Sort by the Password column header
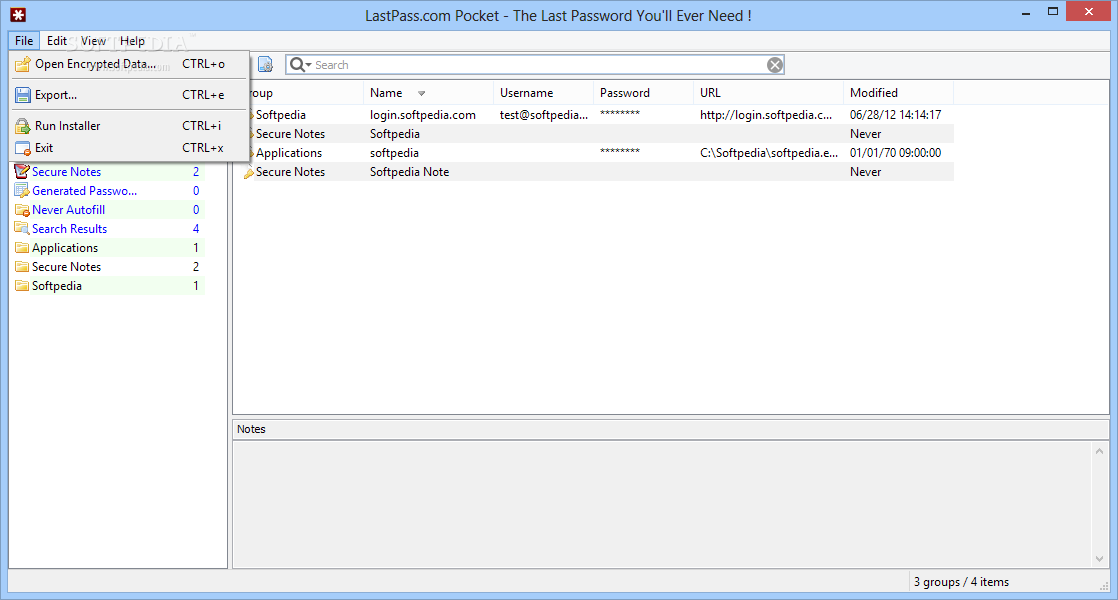 point(643,93)
